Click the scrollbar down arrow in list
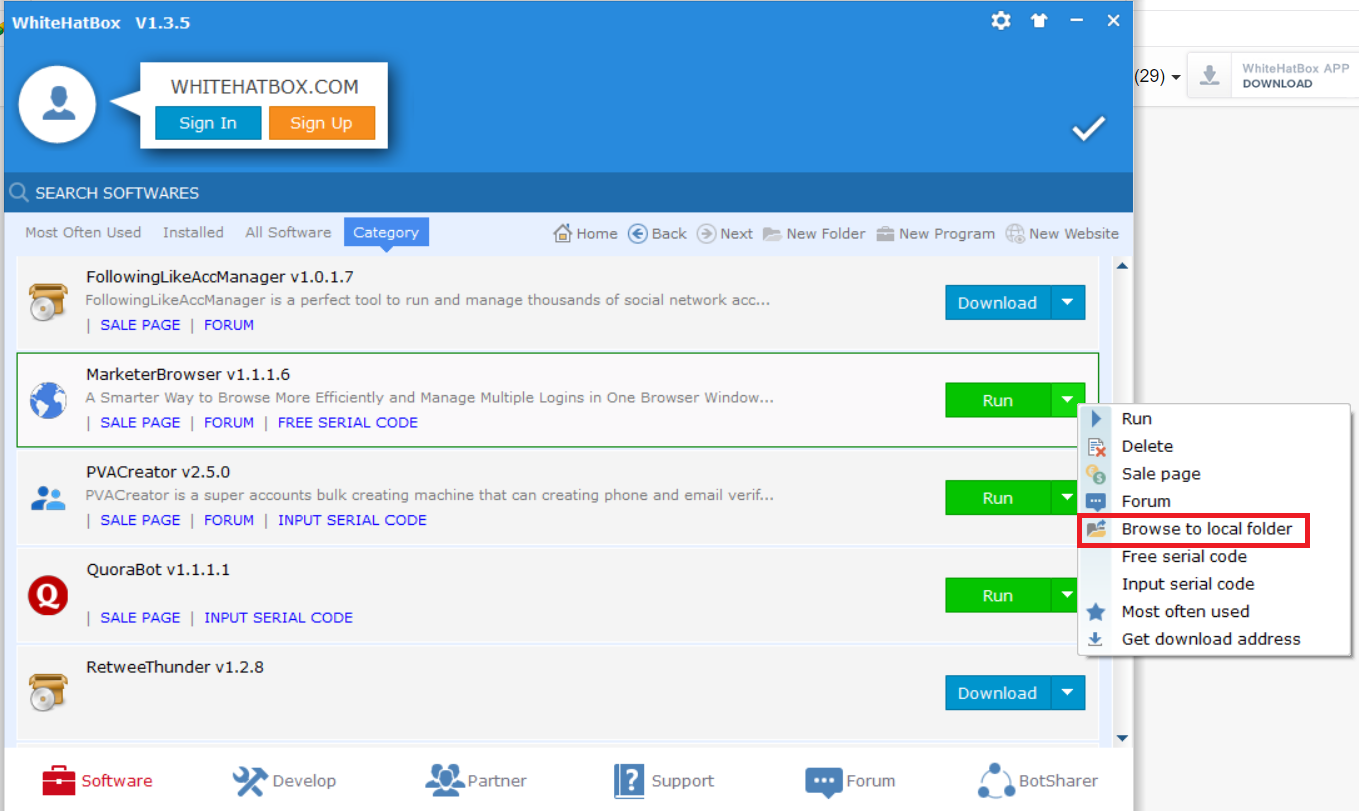Image resolution: width=1359 pixels, height=811 pixels. click(1122, 738)
